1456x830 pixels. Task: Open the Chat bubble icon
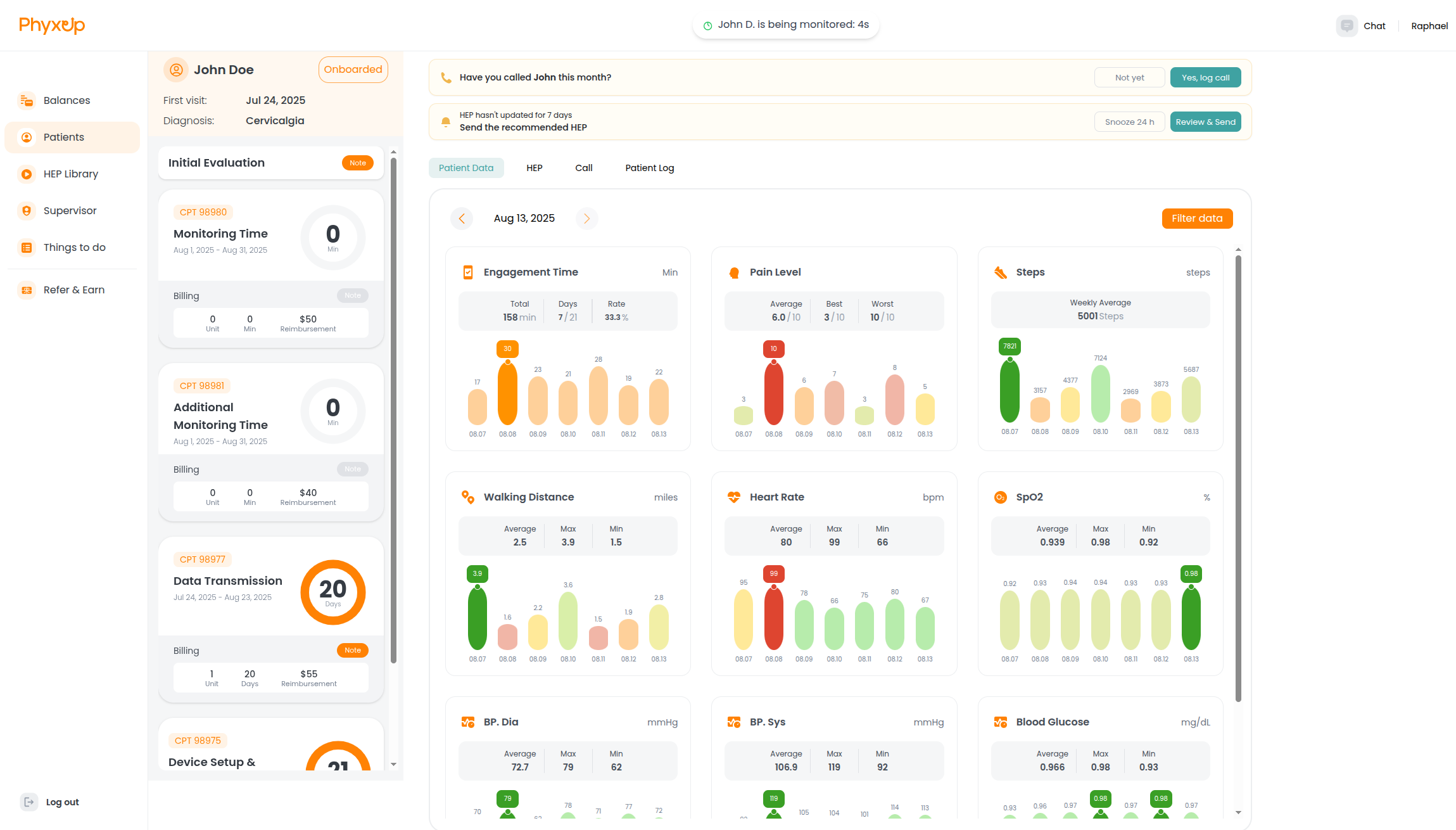pyautogui.click(x=1346, y=26)
